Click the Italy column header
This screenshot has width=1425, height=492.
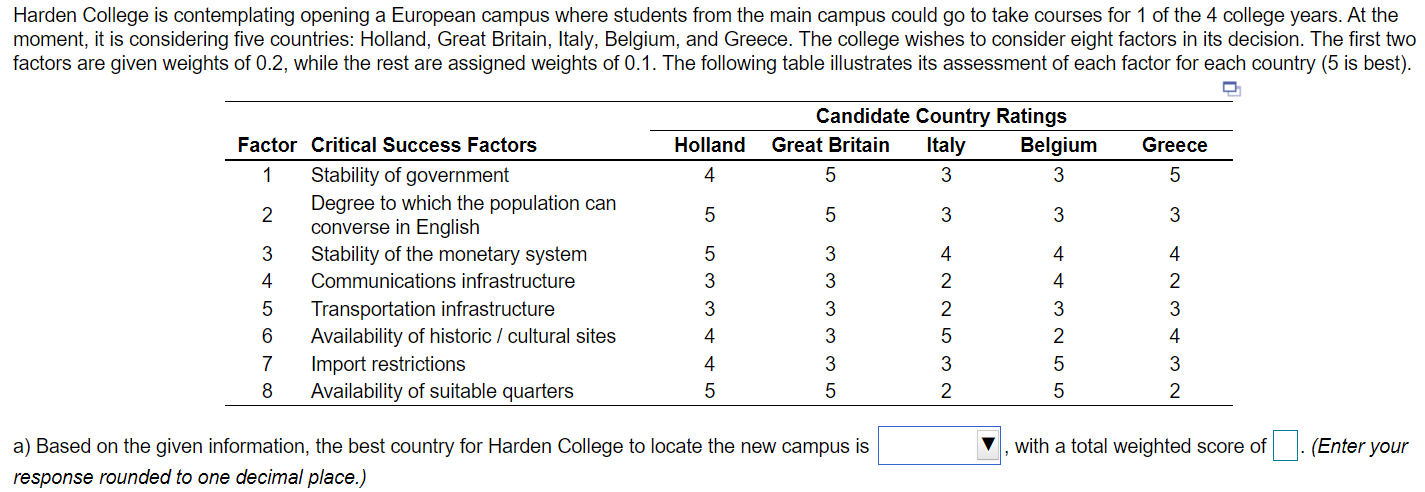[x=945, y=145]
